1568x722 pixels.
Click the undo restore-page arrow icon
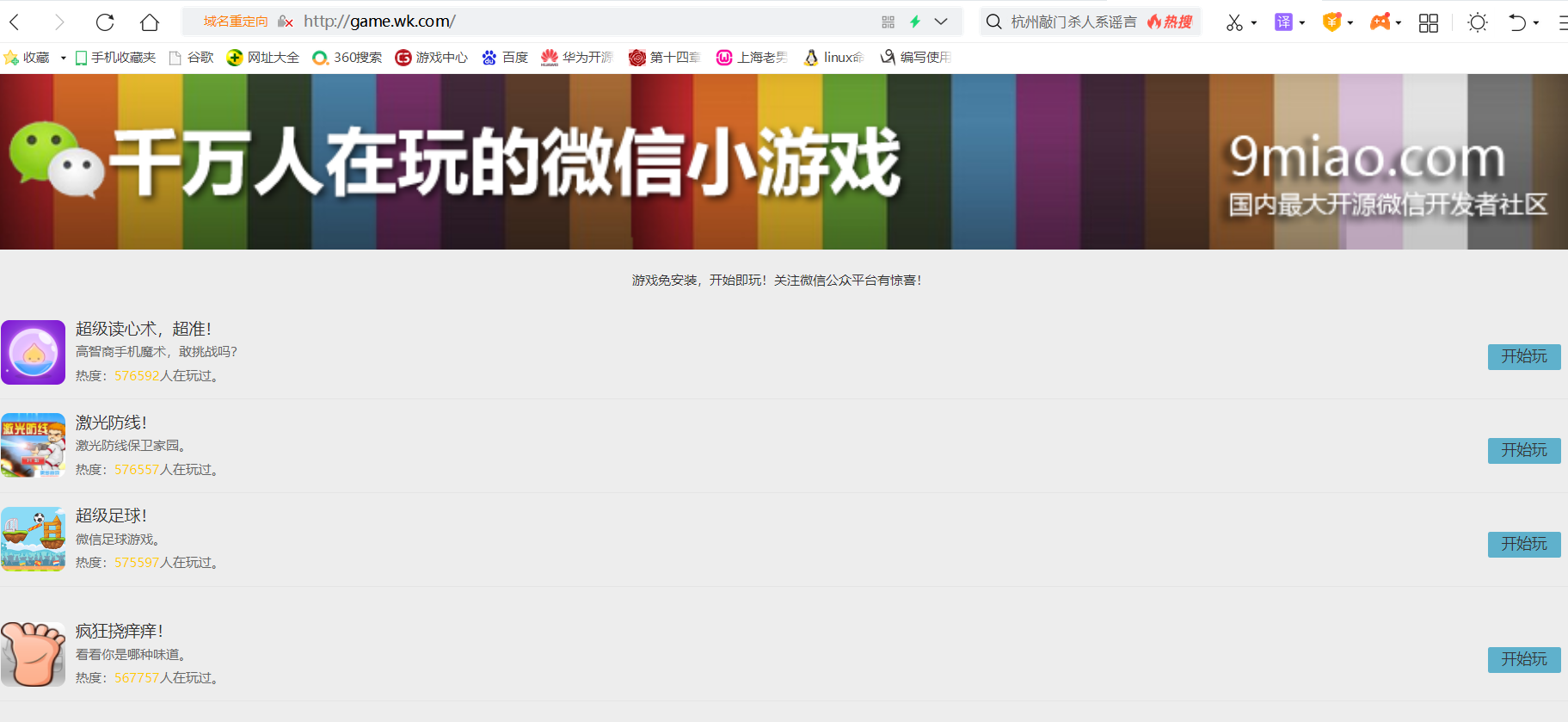pos(1517,22)
